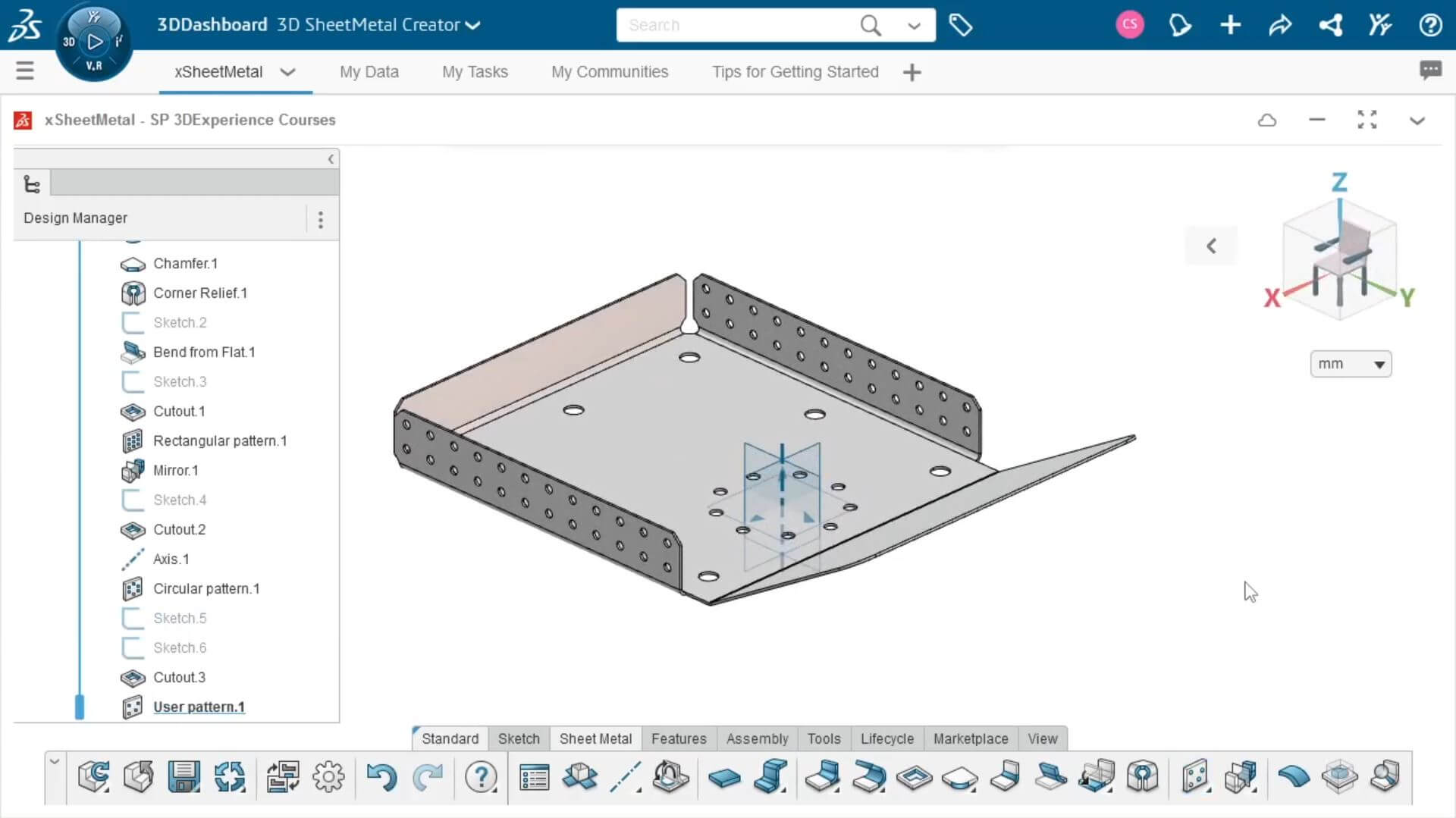Click the view orientation cube with chair
This screenshot has width=1456, height=818.
(x=1340, y=260)
